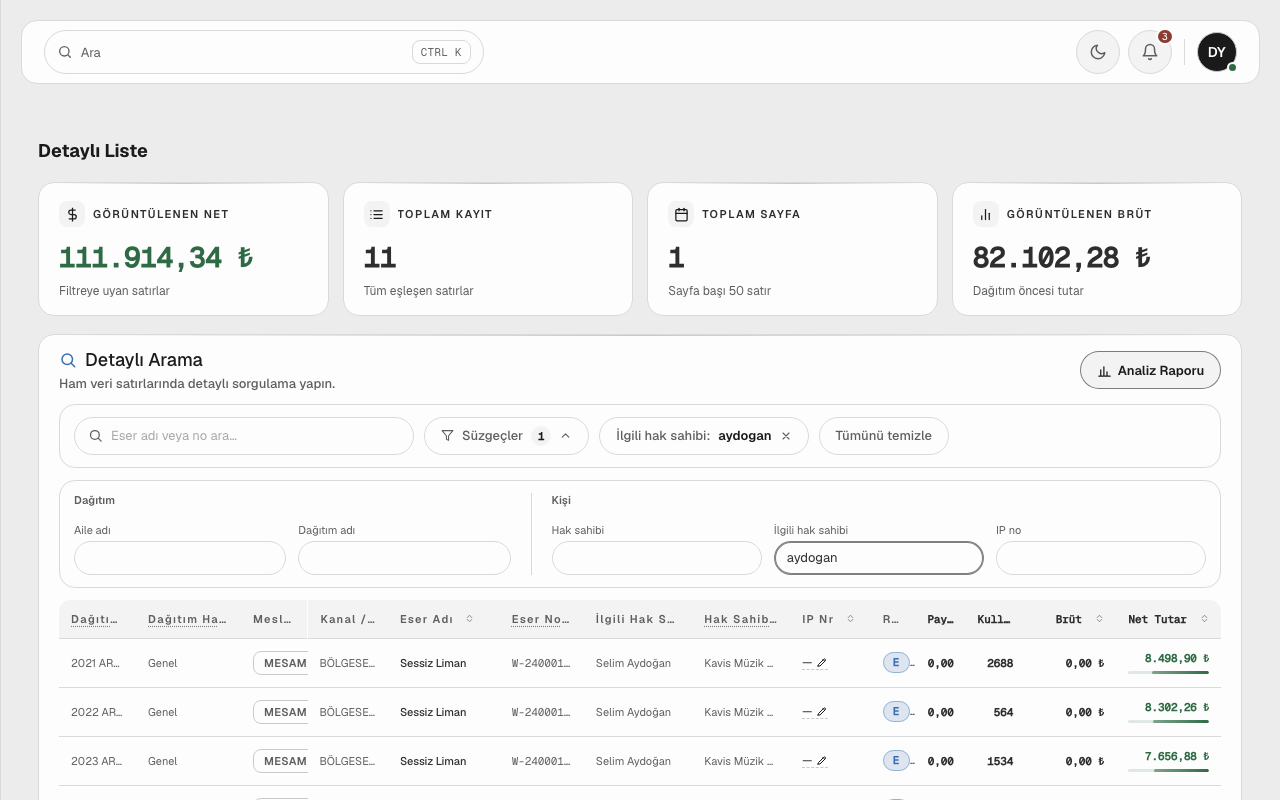Click the Eser No column header

click(540, 619)
